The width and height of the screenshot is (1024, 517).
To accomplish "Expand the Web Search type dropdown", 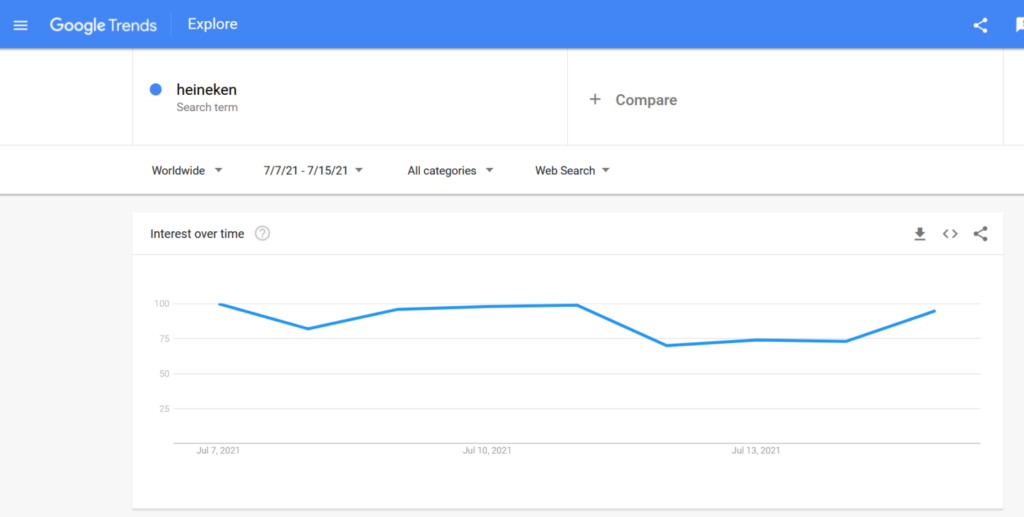I will (572, 170).
